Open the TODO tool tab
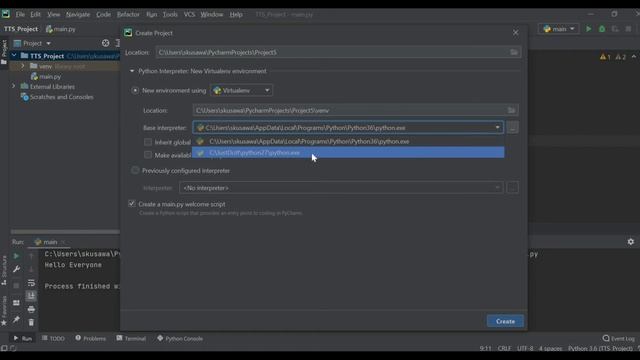640x360 pixels. click(x=53, y=338)
